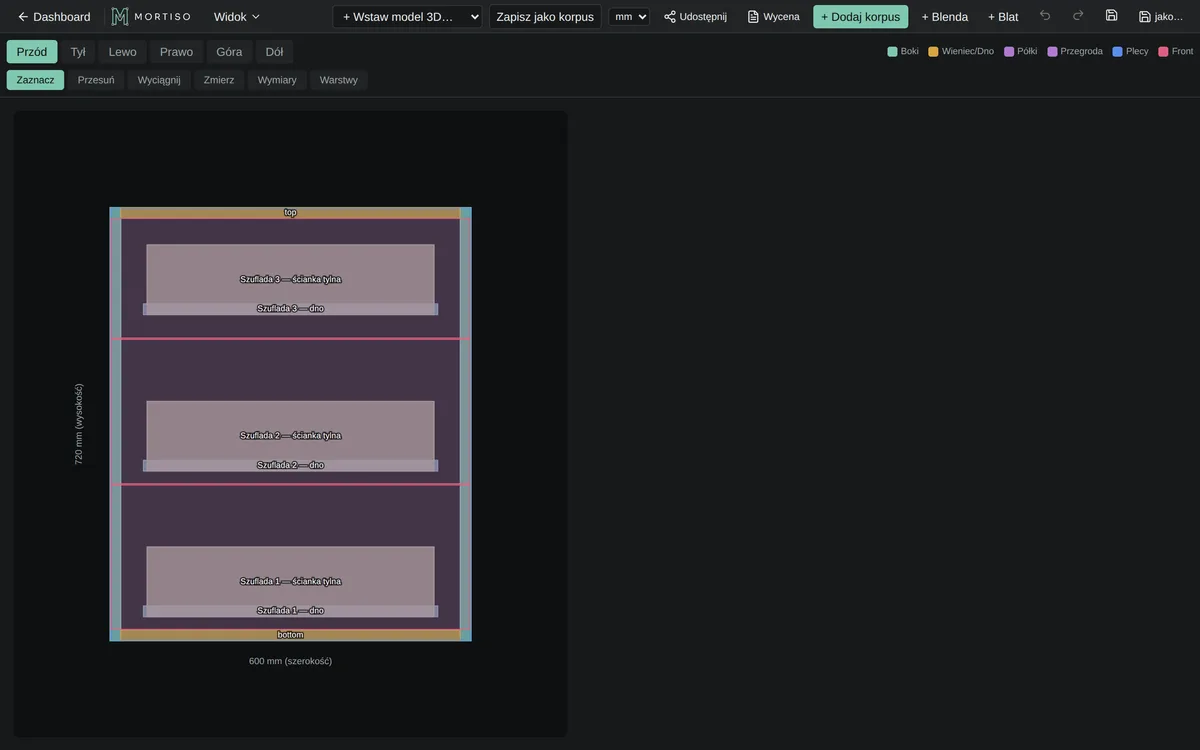The height and width of the screenshot is (750, 1200).
Task: Select Szuflada 2 ścianka tylna panel
Action: click(290, 430)
